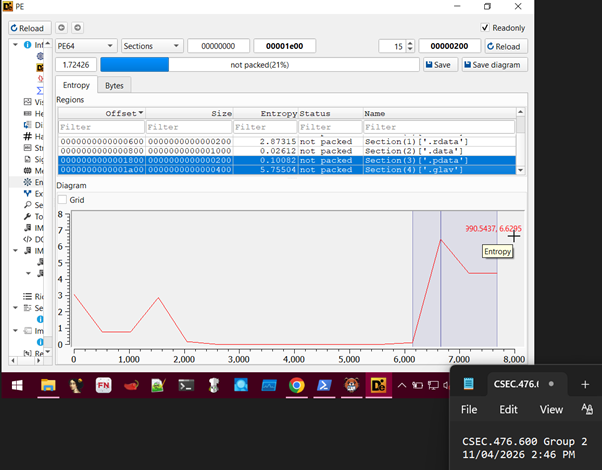Image resolution: width=602 pixels, height=470 pixels.
Task: Open Google Chrome from the taskbar
Action: coord(297,385)
